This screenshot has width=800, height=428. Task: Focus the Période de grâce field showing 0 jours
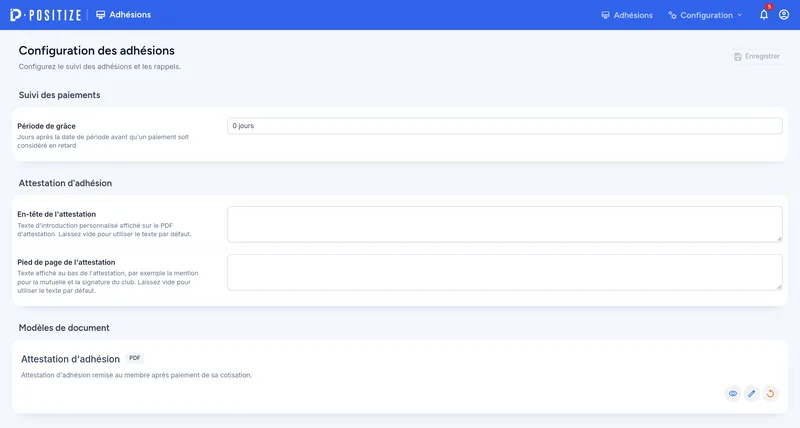tap(505, 126)
